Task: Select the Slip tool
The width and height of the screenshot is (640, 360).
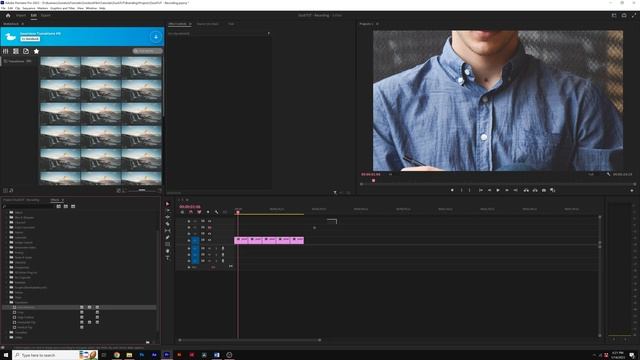Action: coord(167,231)
